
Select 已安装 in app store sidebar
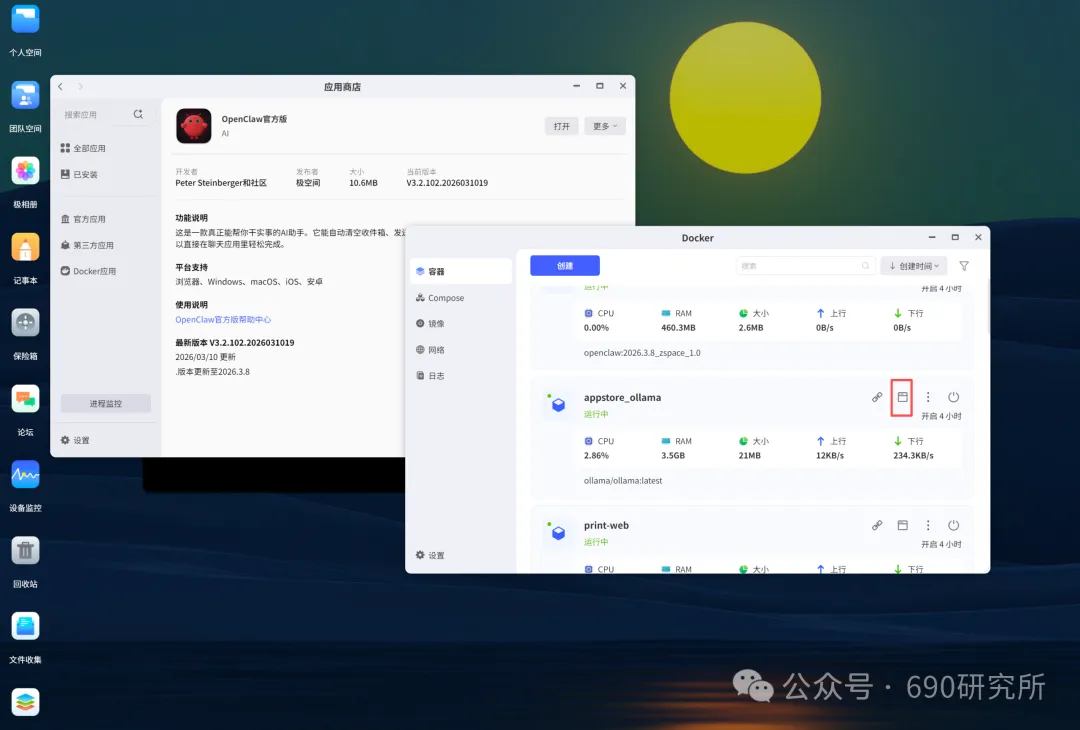(x=79, y=174)
